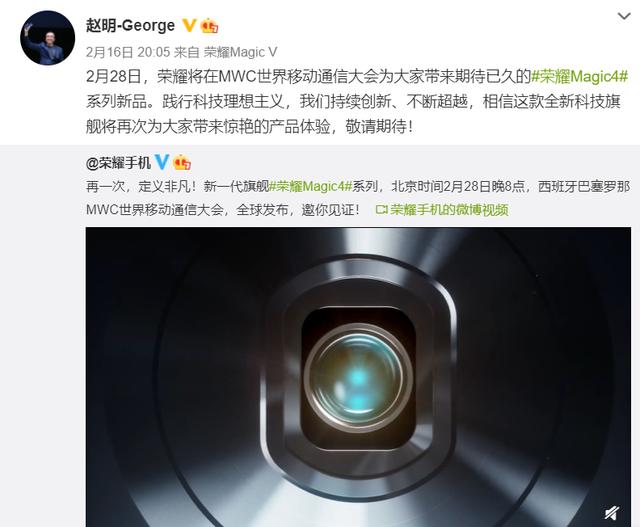This screenshot has width=640, height=527.
Task: Click reposted line MWC世界移动通信大会，全球发布
Action: [223, 210]
